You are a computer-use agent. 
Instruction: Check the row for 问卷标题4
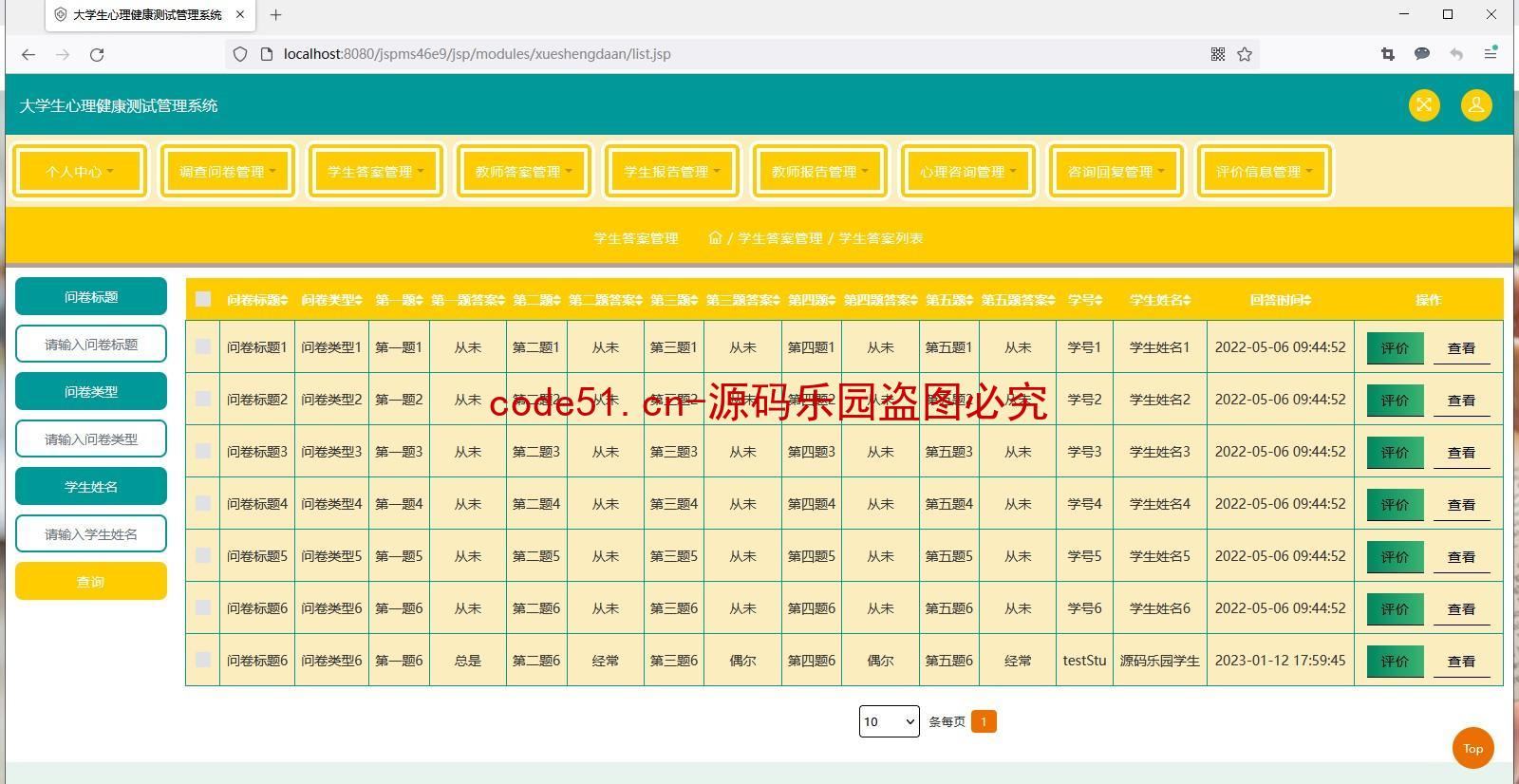(203, 503)
